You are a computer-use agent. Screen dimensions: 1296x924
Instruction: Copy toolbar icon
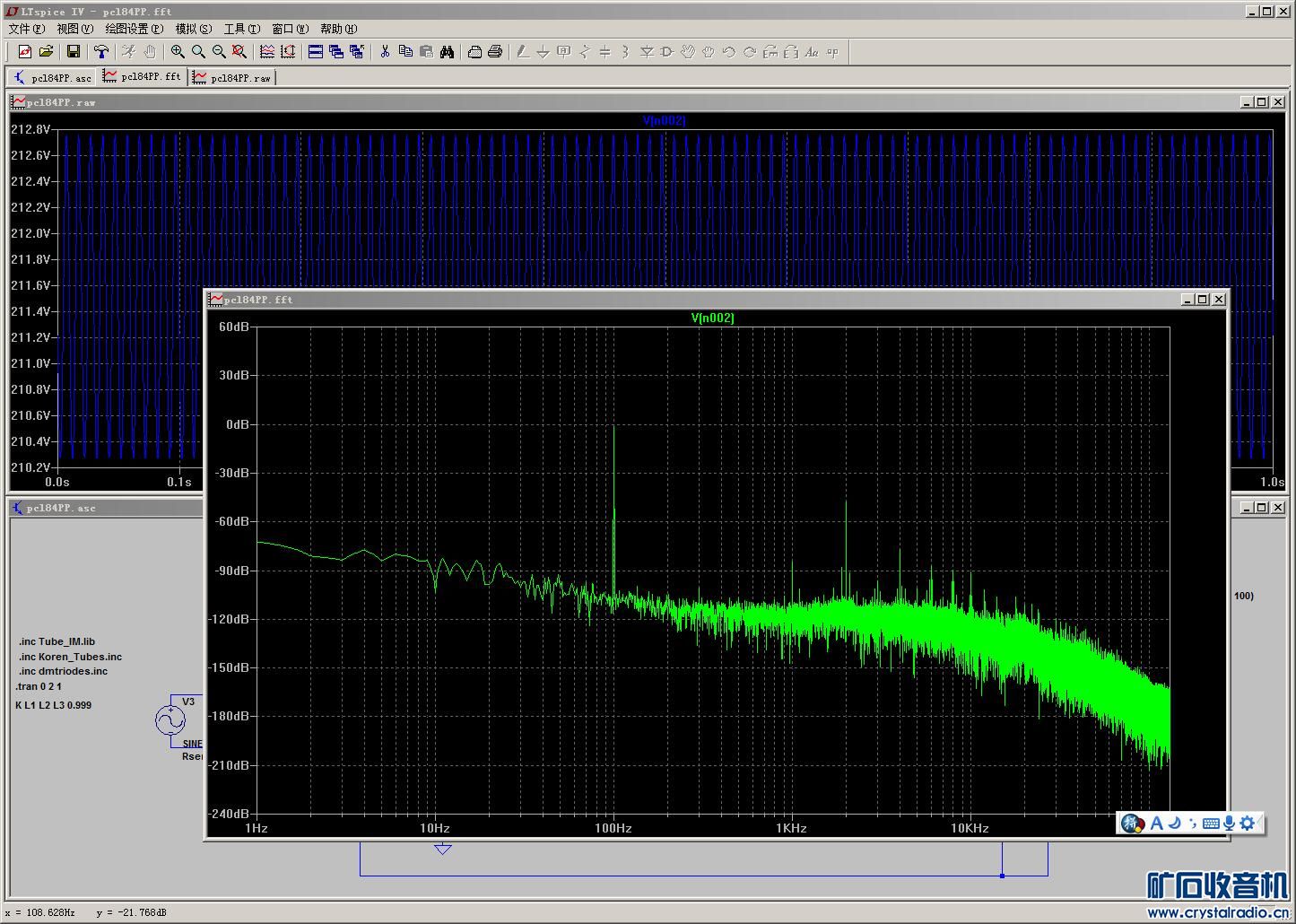pos(405,52)
